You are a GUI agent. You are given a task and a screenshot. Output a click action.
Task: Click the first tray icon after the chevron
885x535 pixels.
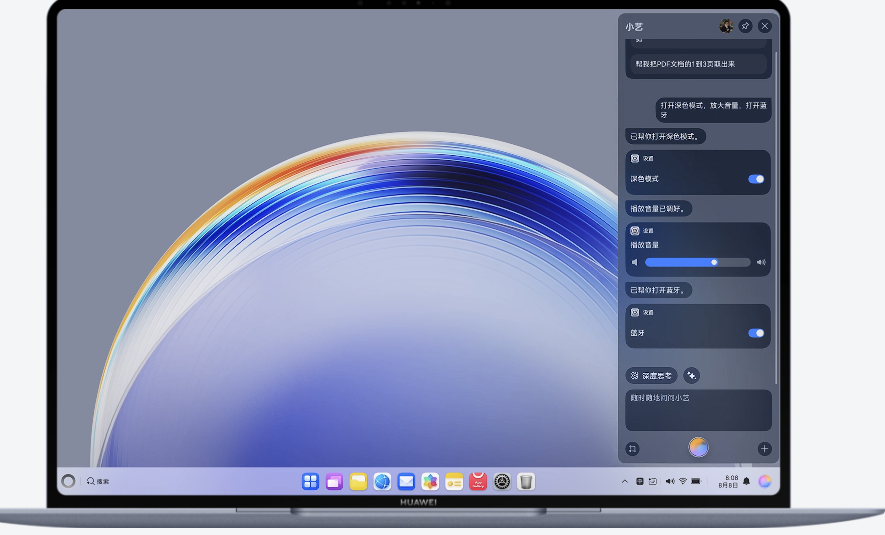639,481
